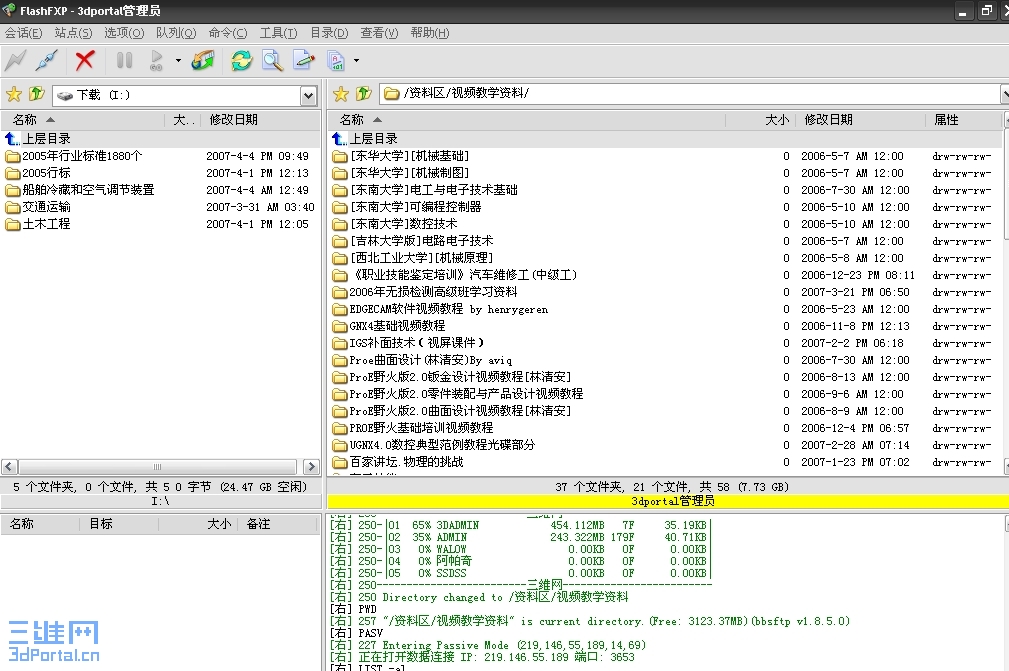The height and width of the screenshot is (671, 1009).
Task: Sort remote pane by 修改日期 column header
Action: click(x=861, y=120)
